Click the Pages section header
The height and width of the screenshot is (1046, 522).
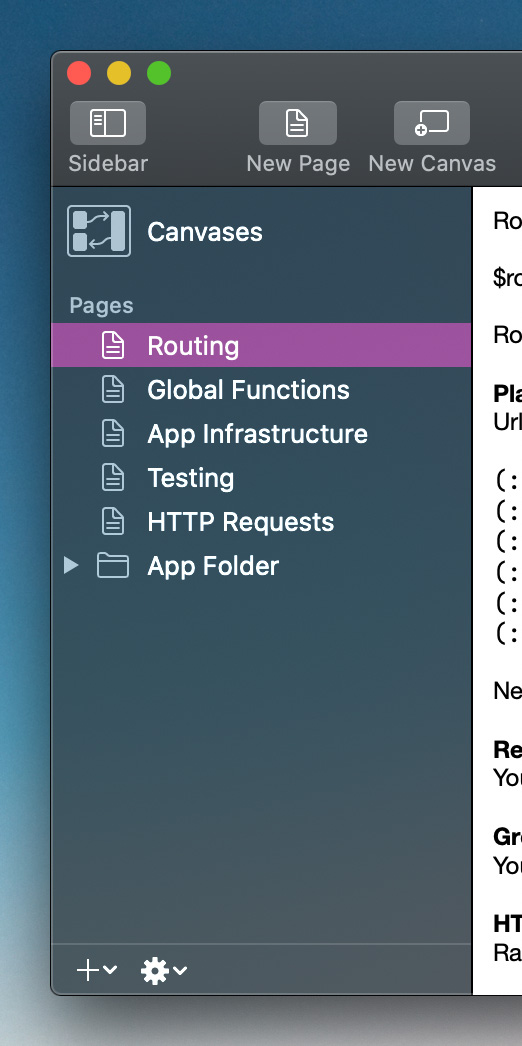[101, 306]
